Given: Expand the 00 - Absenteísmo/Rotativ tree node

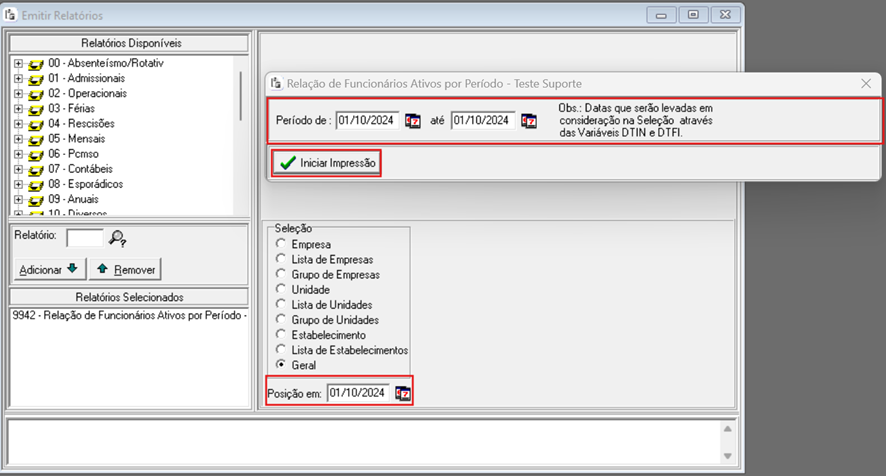Looking at the screenshot, I should 18,64.
